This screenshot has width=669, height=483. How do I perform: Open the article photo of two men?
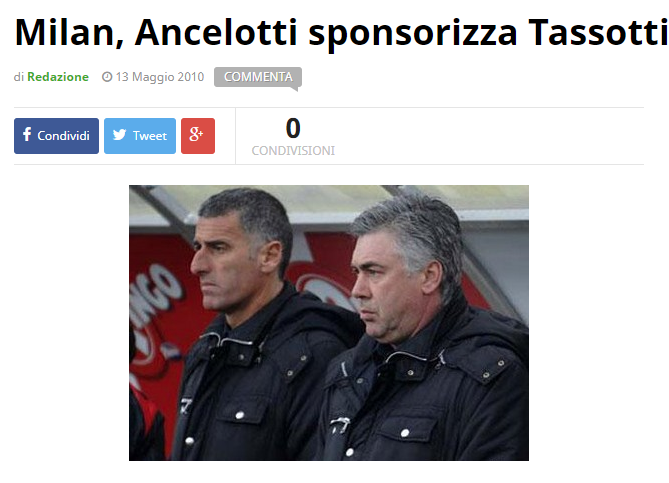point(329,323)
